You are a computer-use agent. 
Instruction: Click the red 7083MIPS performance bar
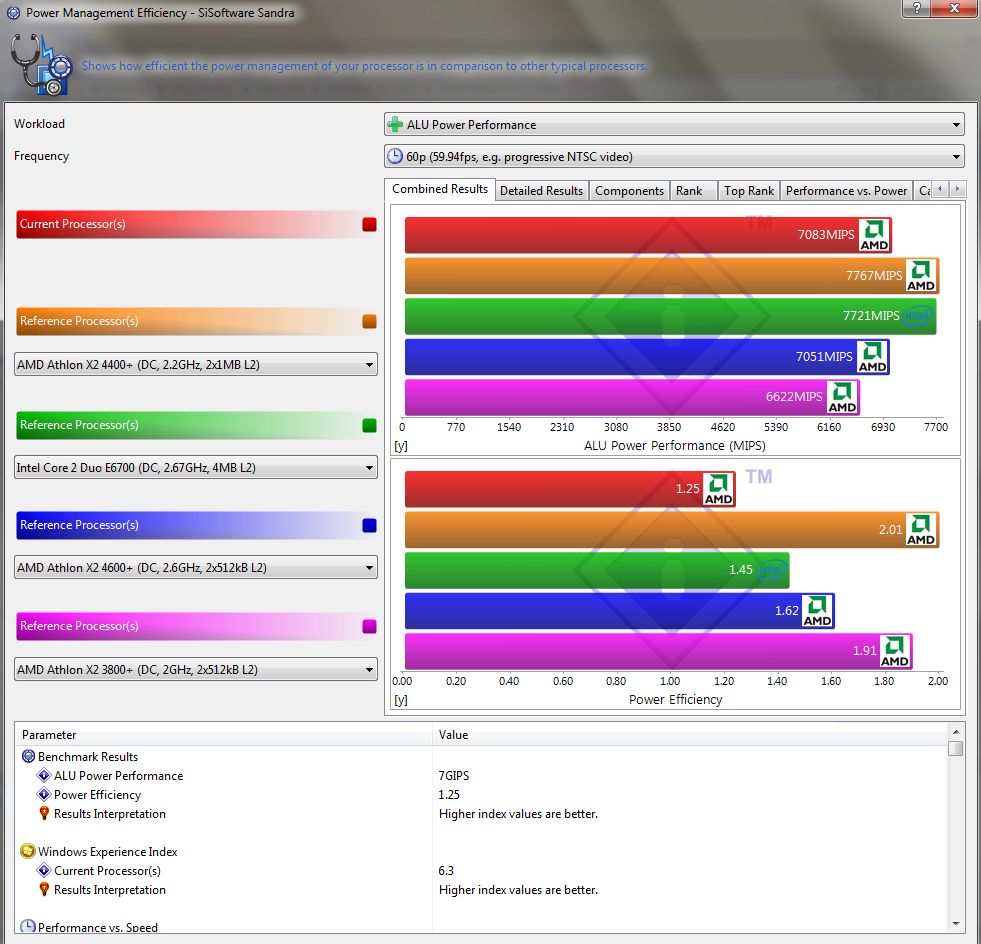[x=648, y=235]
